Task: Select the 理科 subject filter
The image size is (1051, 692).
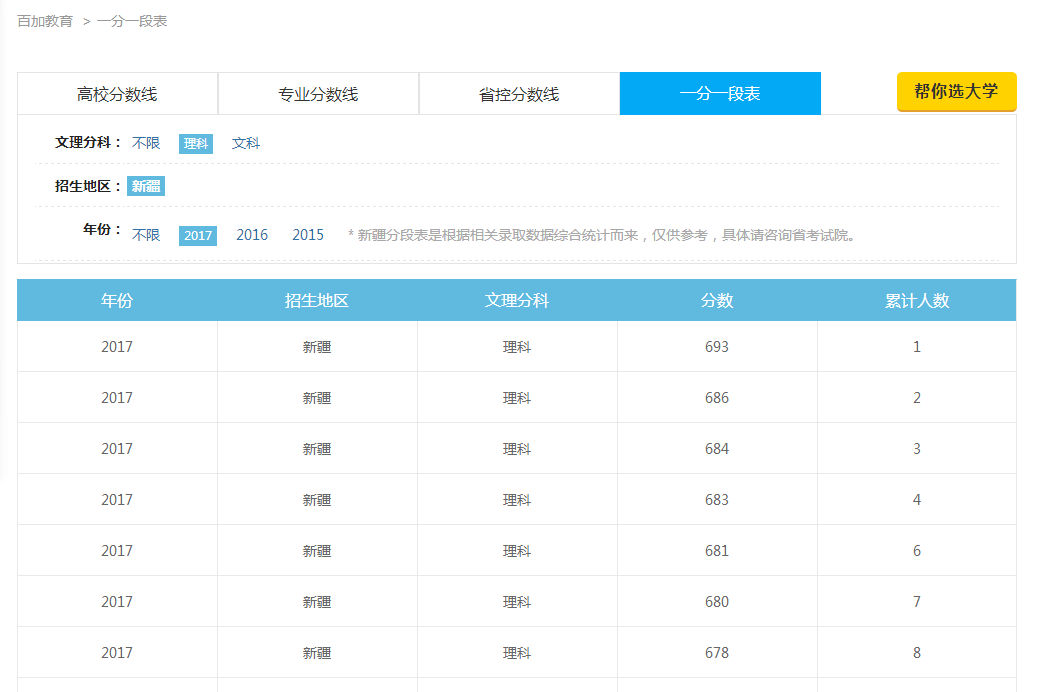Action: pos(196,143)
